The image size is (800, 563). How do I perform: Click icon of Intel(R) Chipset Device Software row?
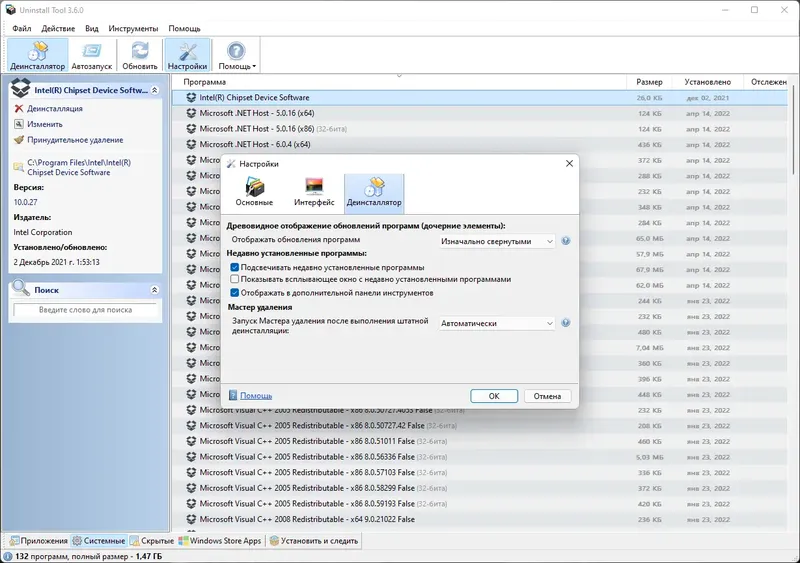click(x=191, y=97)
